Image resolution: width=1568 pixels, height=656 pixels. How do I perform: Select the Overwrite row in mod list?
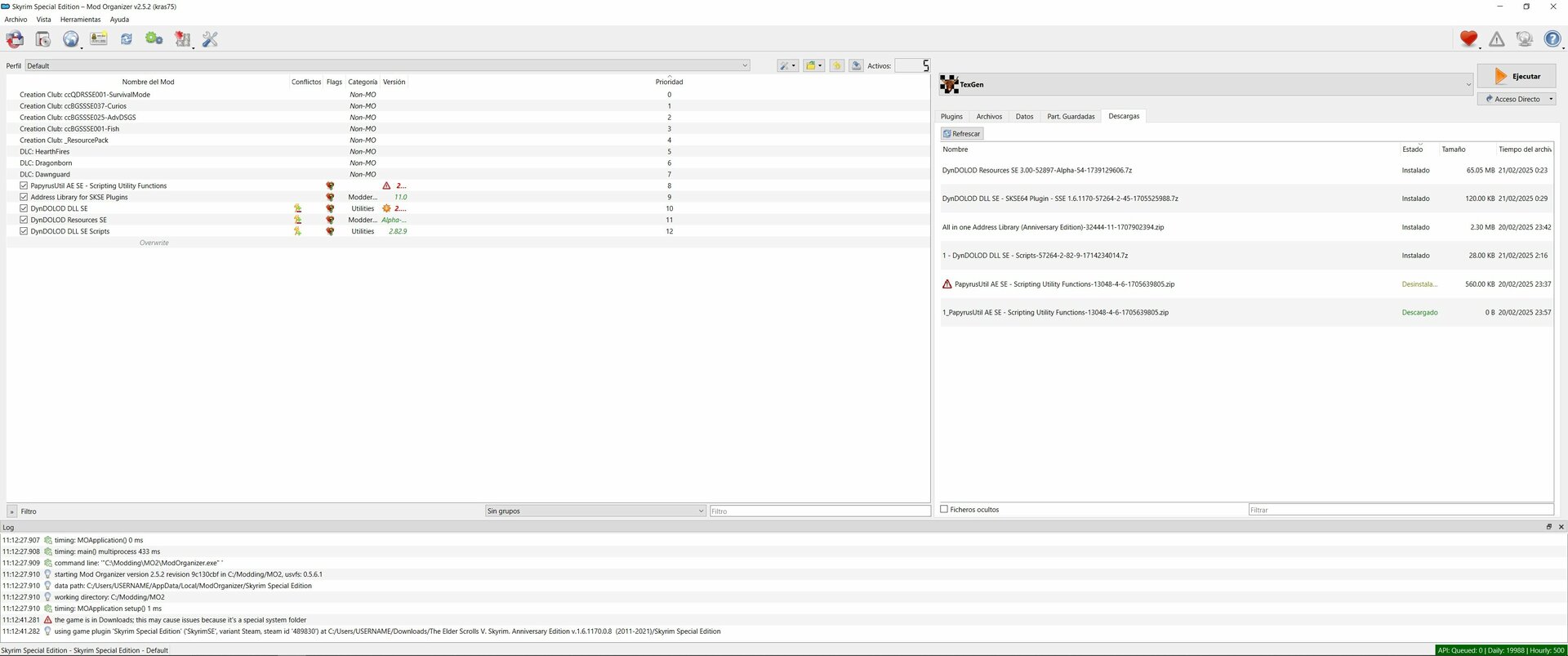[468, 243]
